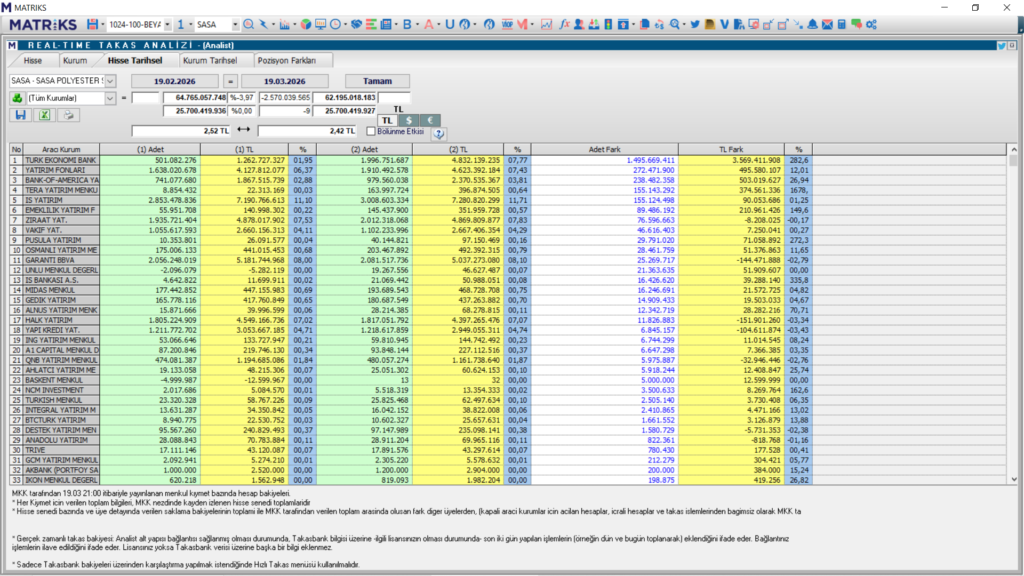
Task: Click the green clover icon beside Tüm Kurumlar
Action: pyautogui.click(x=17, y=98)
